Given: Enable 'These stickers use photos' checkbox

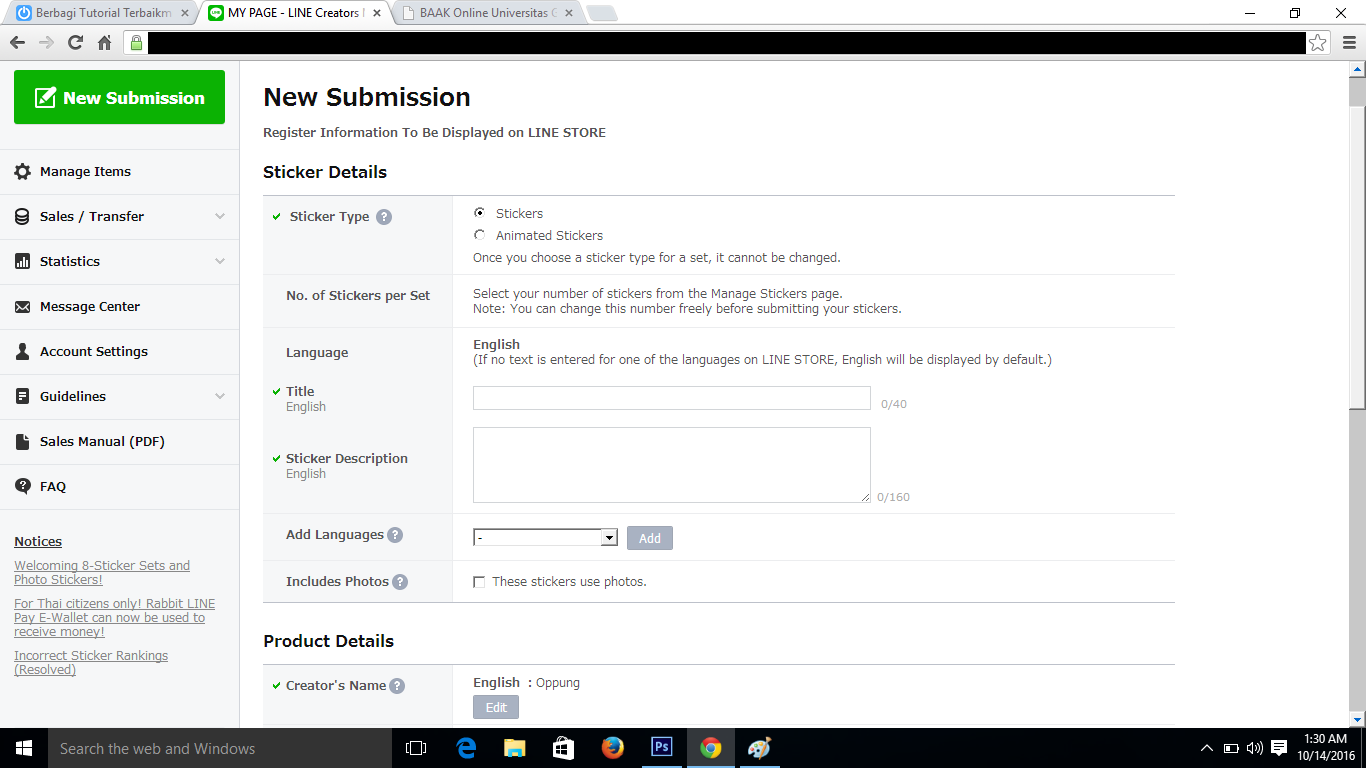Looking at the screenshot, I should pyautogui.click(x=479, y=582).
